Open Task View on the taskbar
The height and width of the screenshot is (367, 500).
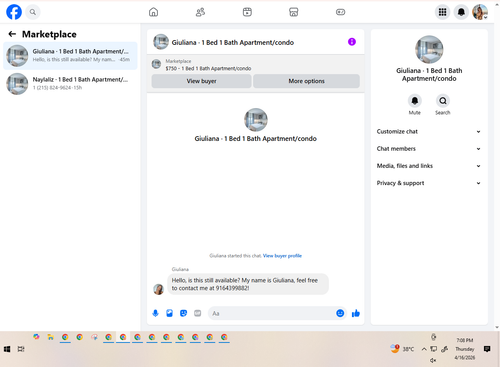point(21,349)
